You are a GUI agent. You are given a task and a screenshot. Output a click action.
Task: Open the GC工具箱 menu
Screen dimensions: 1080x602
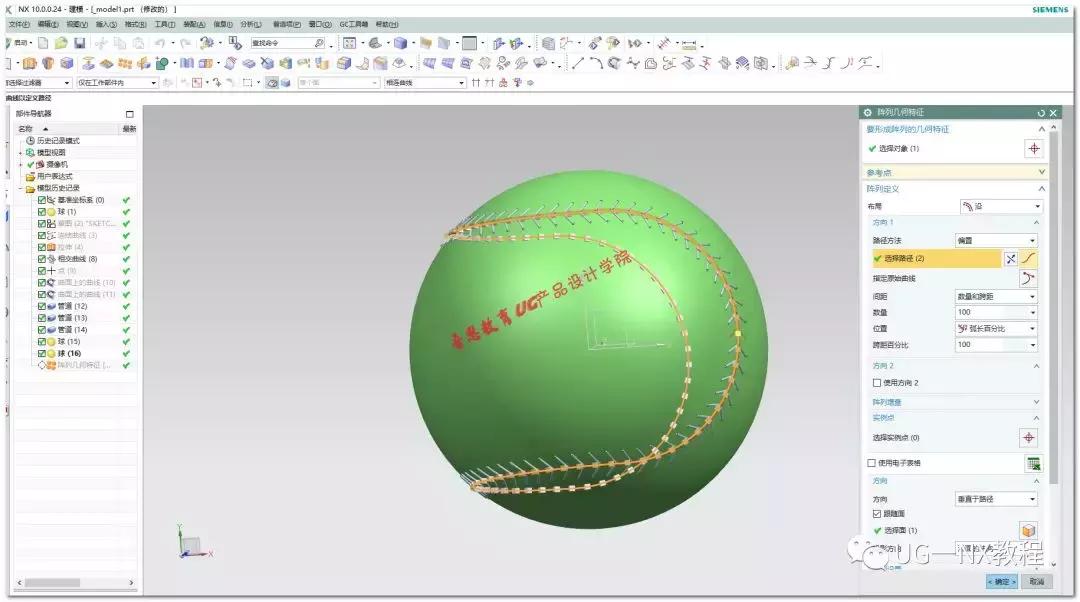point(353,23)
